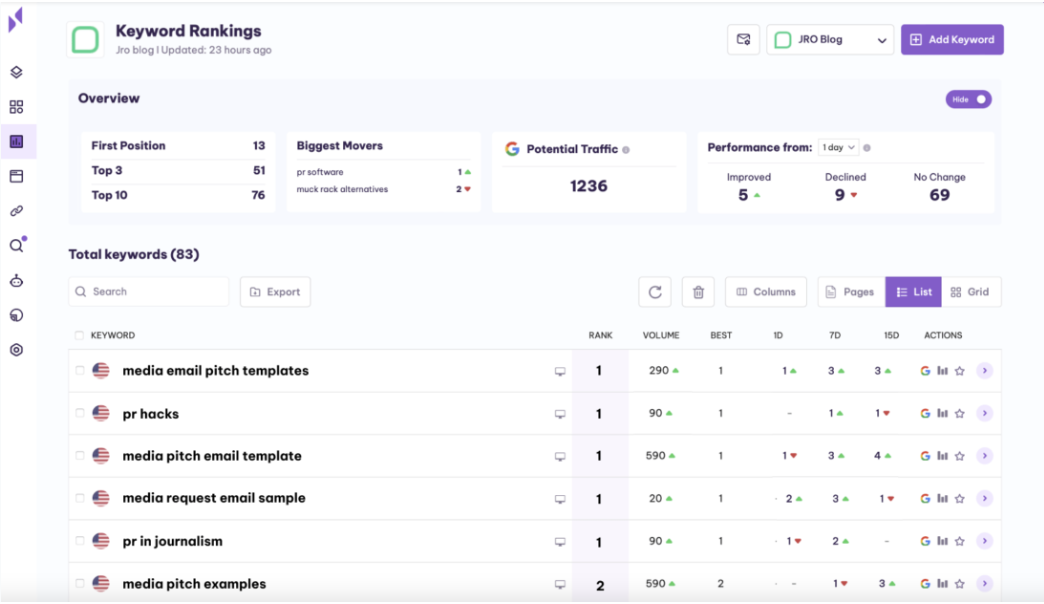The image size is (1044, 604).
Task: Star the media email pitch templates keyword
Action: [x=959, y=371]
